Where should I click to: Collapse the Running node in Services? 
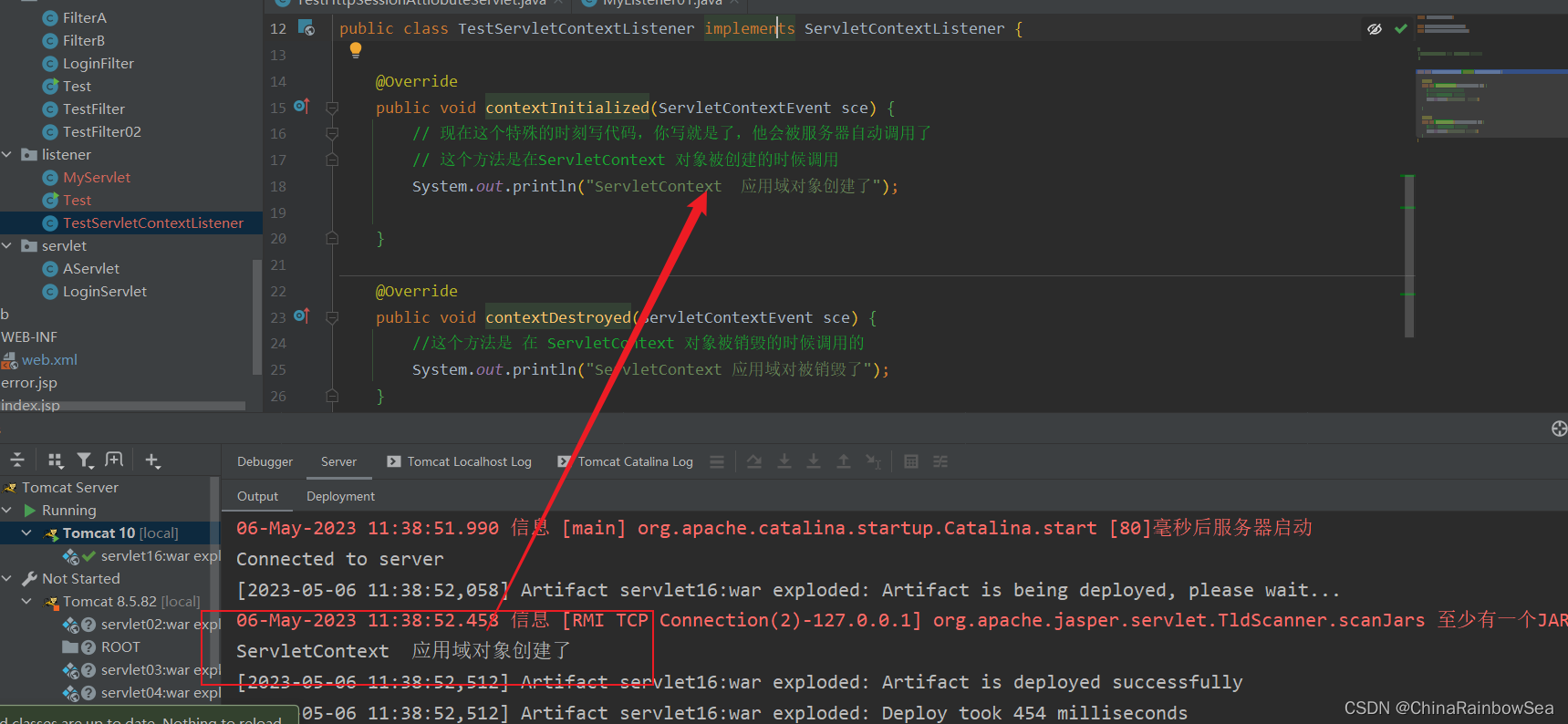point(7,510)
